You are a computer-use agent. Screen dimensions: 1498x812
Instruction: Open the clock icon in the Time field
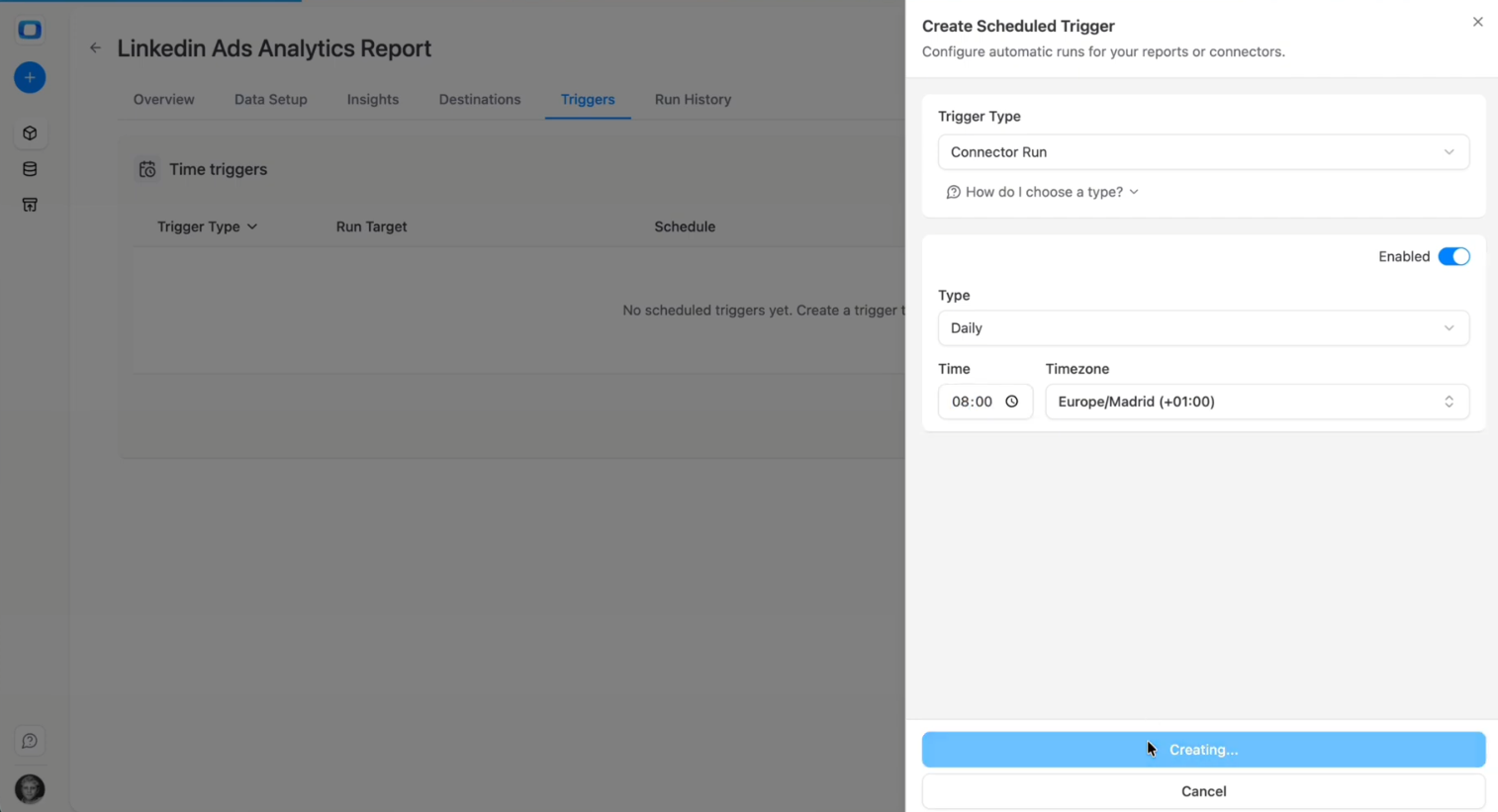1011,402
